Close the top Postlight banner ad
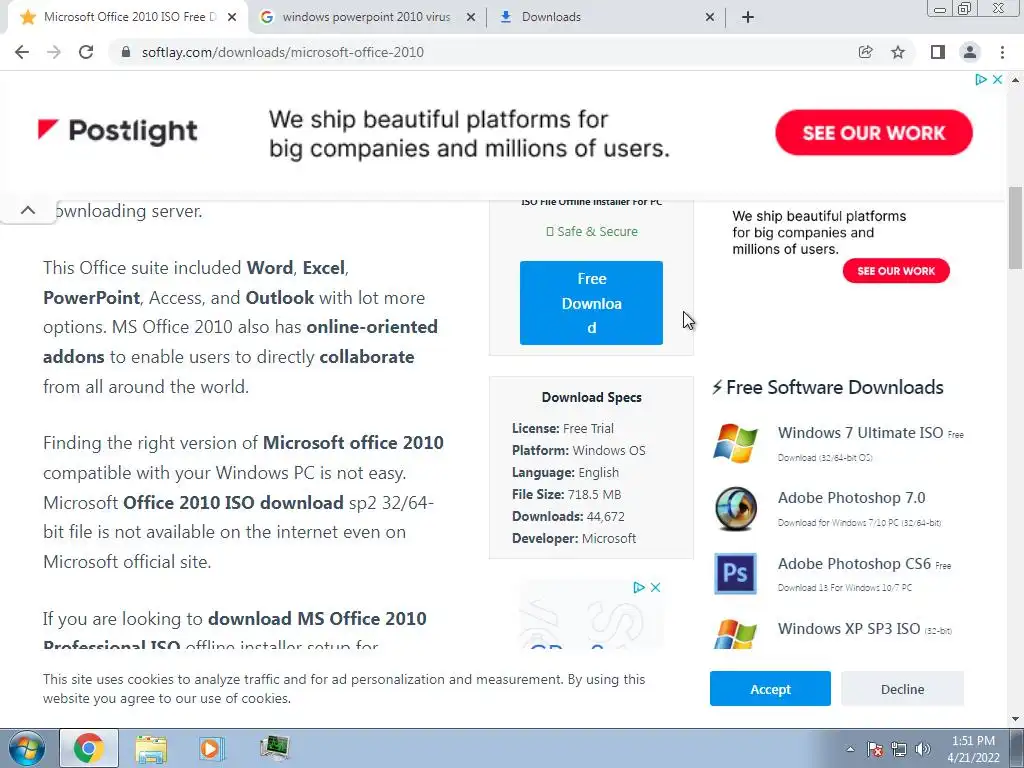1024x768 pixels. [x=997, y=80]
